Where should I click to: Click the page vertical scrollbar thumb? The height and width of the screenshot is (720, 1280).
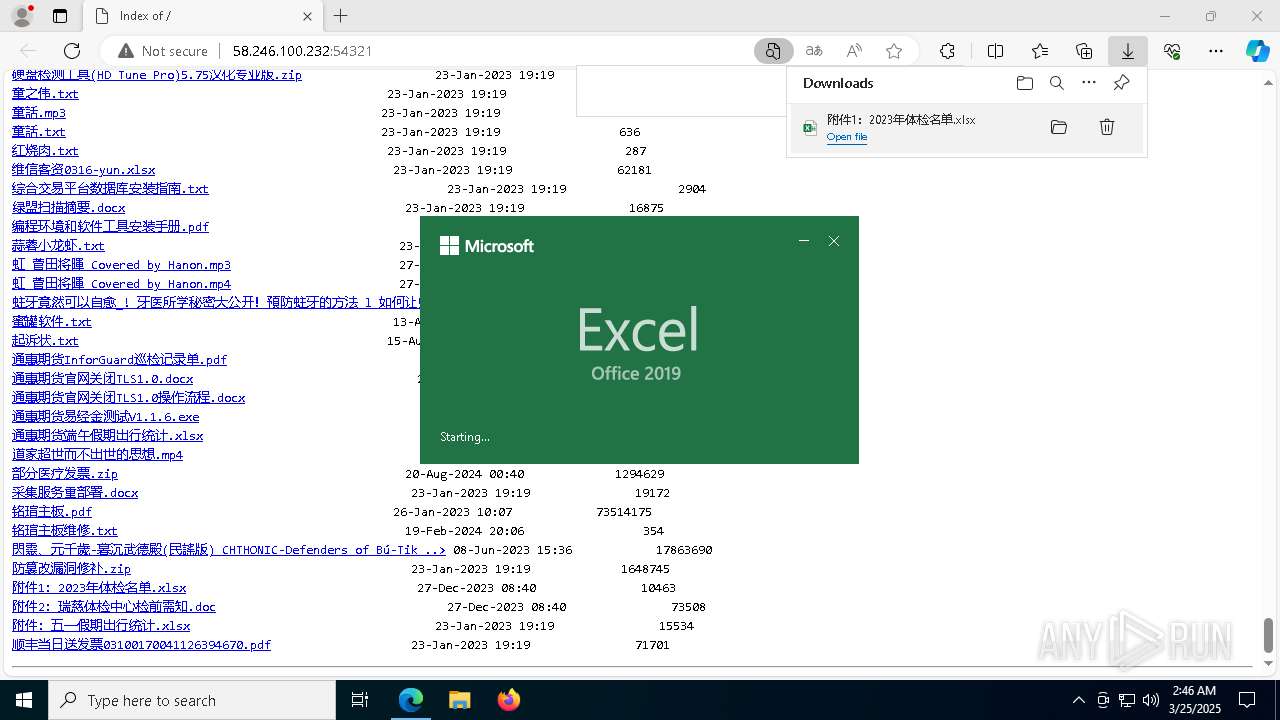click(1269, 634)
